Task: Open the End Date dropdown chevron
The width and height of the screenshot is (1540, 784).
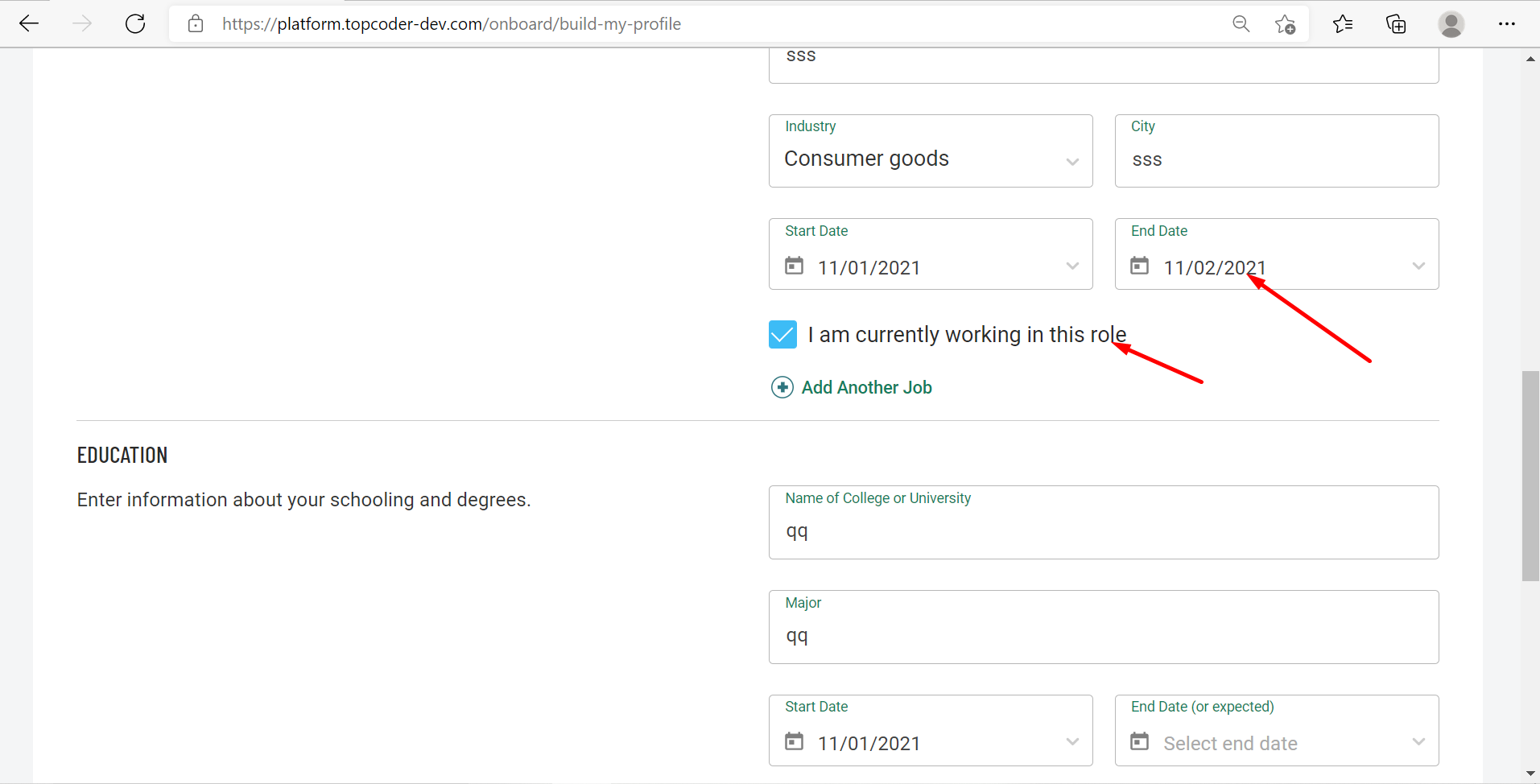Action: 1418,266
